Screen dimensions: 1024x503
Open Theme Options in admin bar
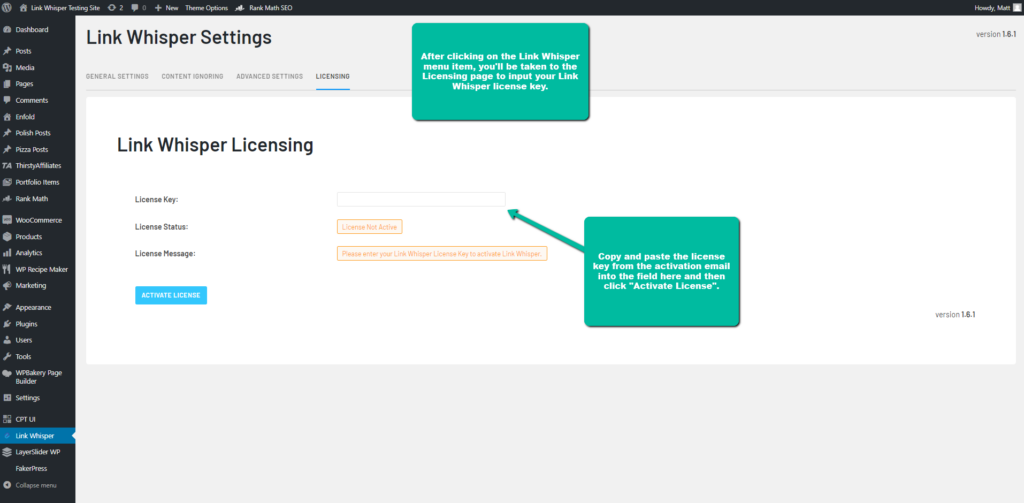click(207, 8)
